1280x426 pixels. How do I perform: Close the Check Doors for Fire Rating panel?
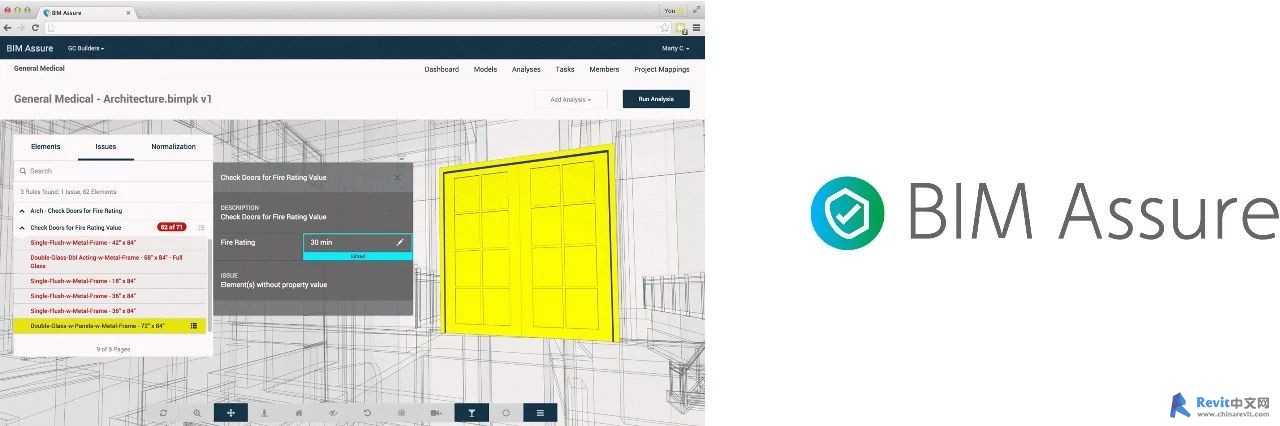pyautogui.click(x=398, y=178)
